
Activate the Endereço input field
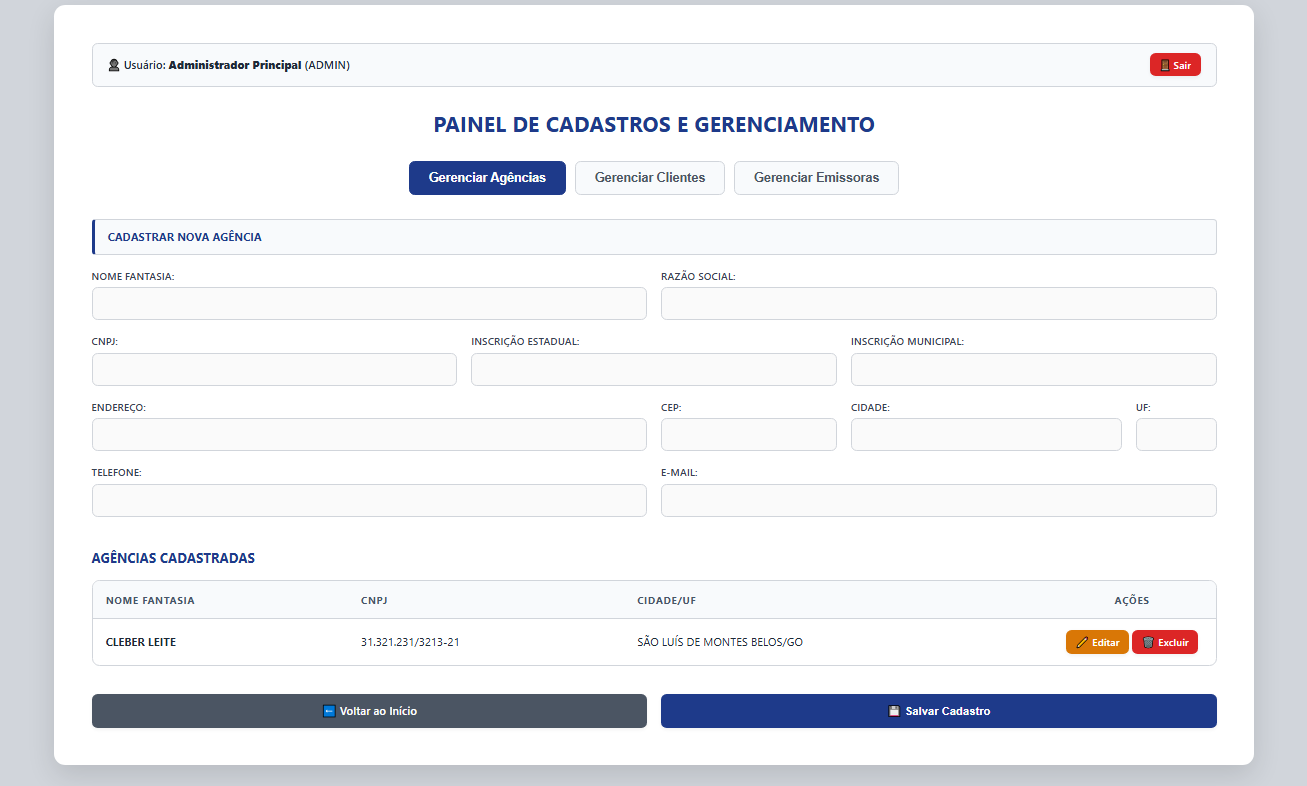(x=369, y=435)
